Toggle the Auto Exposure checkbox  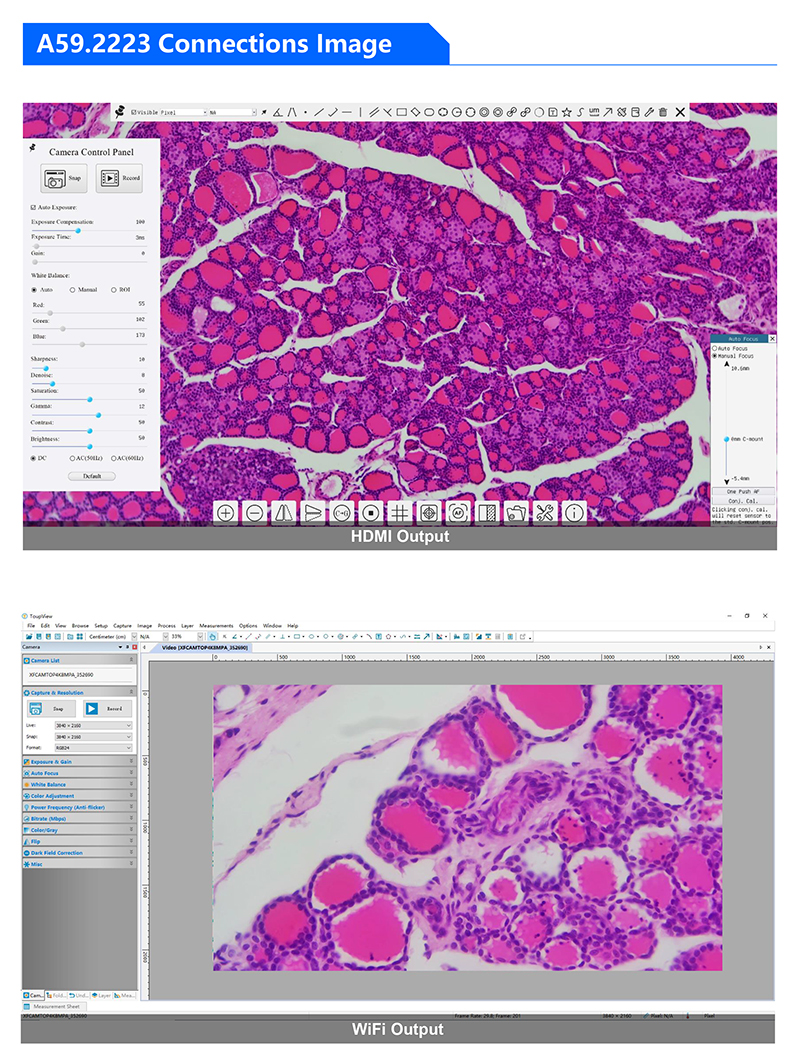pos(34,207)
